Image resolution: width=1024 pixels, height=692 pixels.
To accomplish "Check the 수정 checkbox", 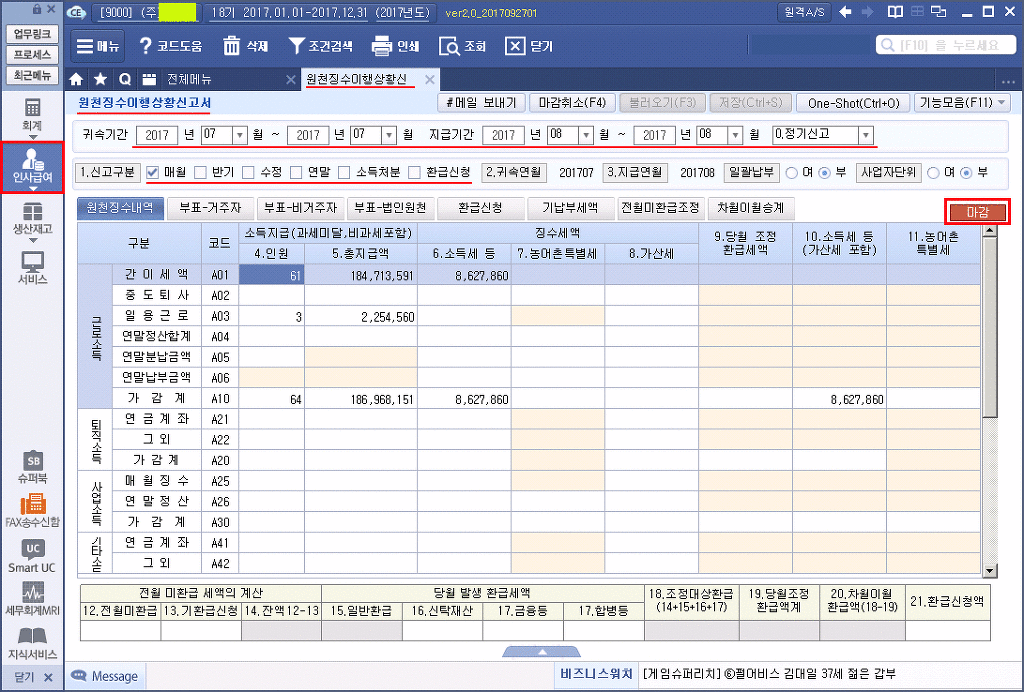I will point(248,172).
